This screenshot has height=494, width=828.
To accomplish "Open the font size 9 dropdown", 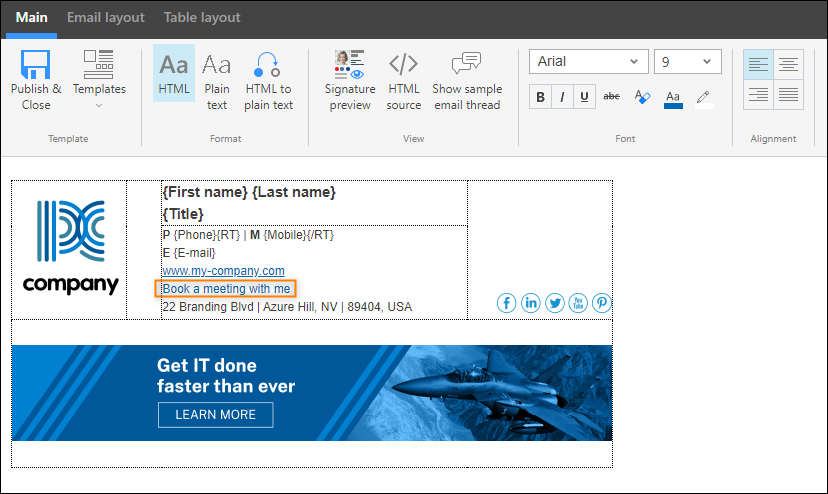I will point(687,62).
